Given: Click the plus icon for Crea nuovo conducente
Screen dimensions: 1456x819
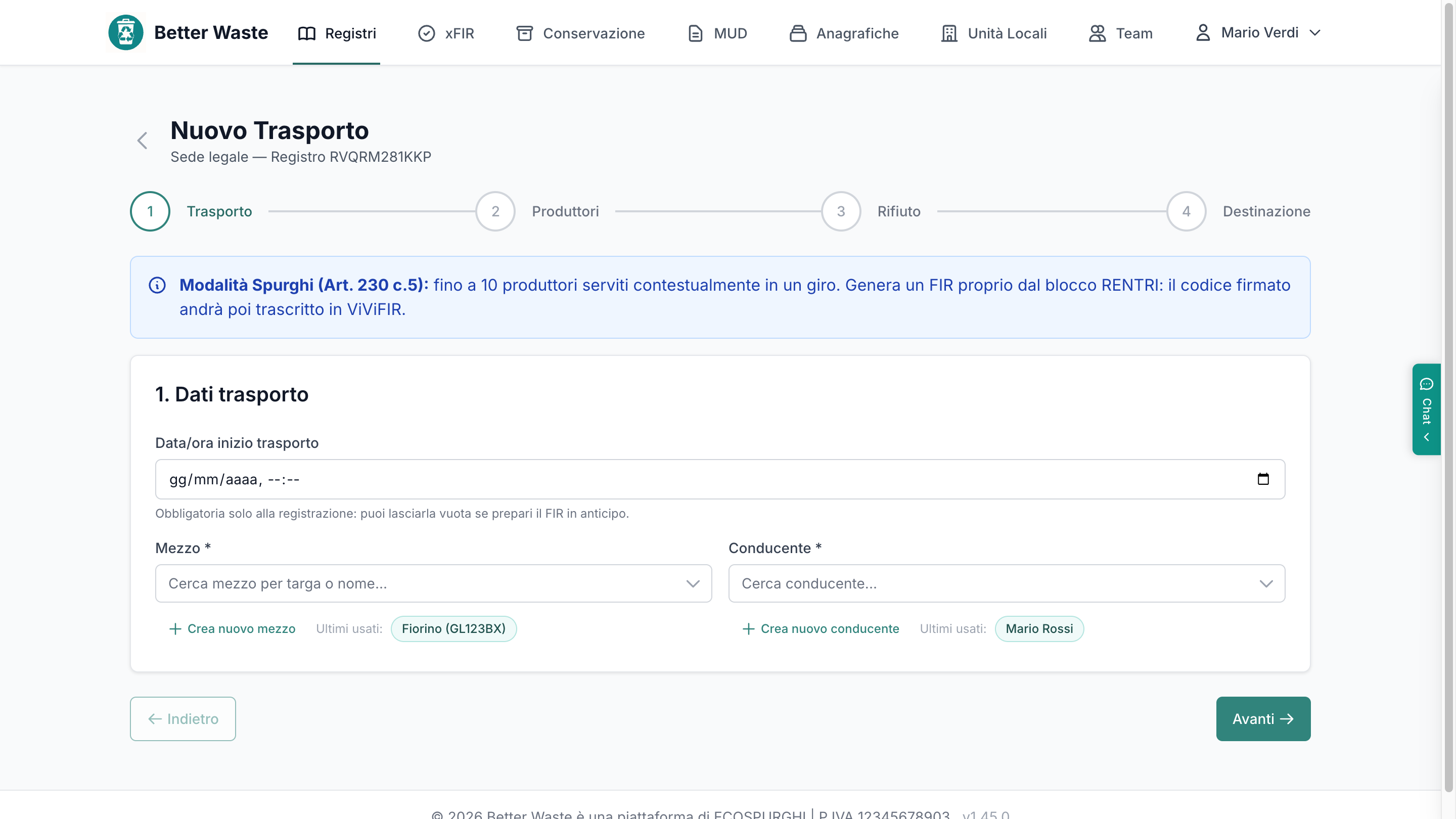Looking at the screenshot, I should click(748, 629).
